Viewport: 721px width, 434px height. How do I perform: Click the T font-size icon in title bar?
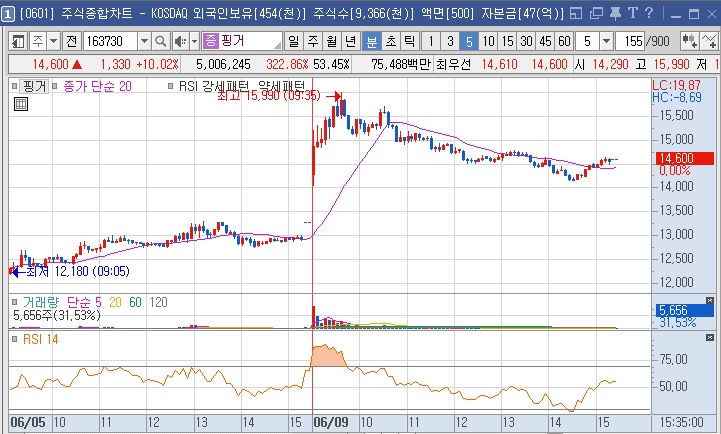click(633, 13)
